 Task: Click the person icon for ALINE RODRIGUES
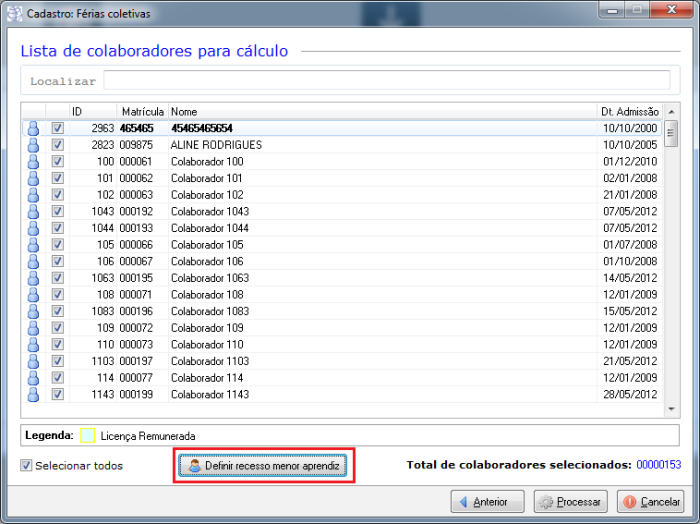33,145
